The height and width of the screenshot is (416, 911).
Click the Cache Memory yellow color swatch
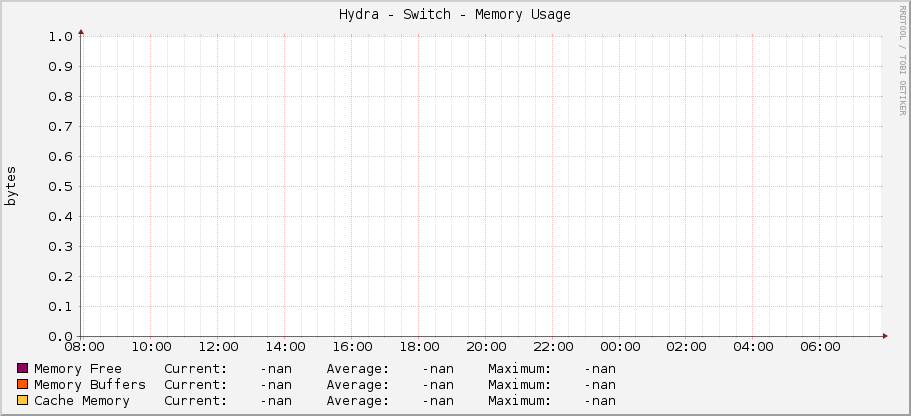click(23, 400)
